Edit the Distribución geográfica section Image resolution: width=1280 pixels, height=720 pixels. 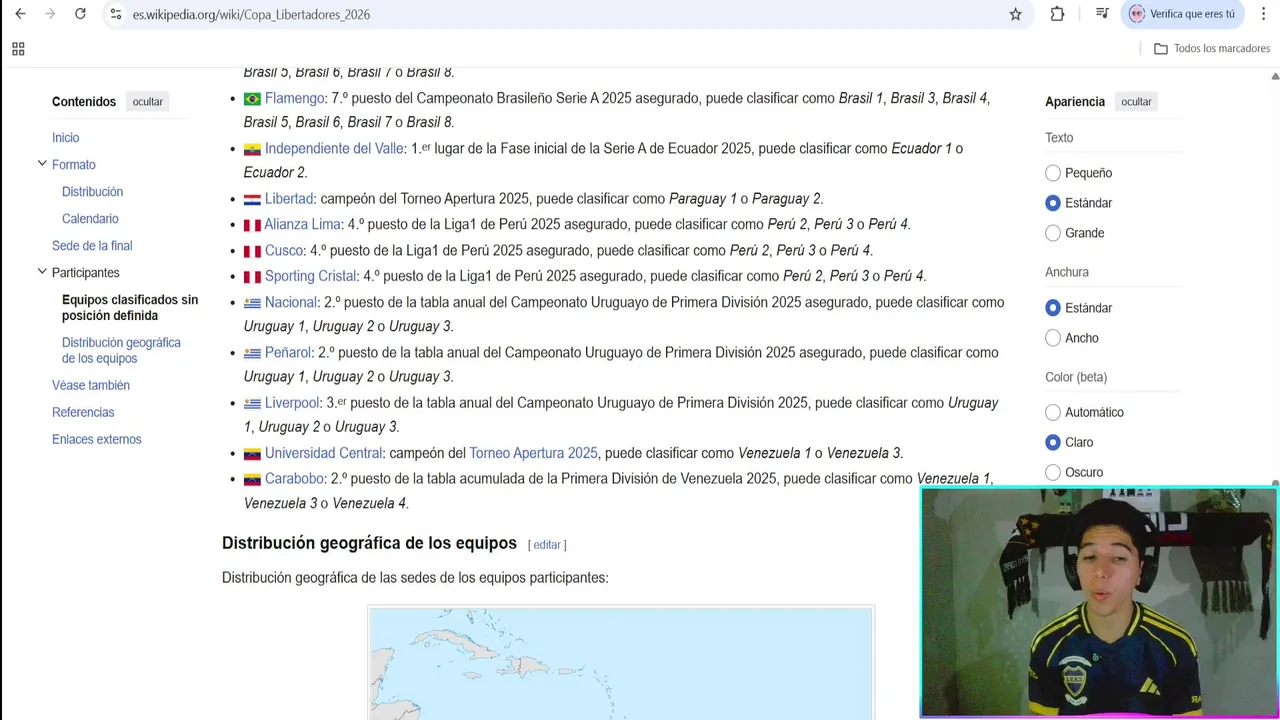point(547,545)
